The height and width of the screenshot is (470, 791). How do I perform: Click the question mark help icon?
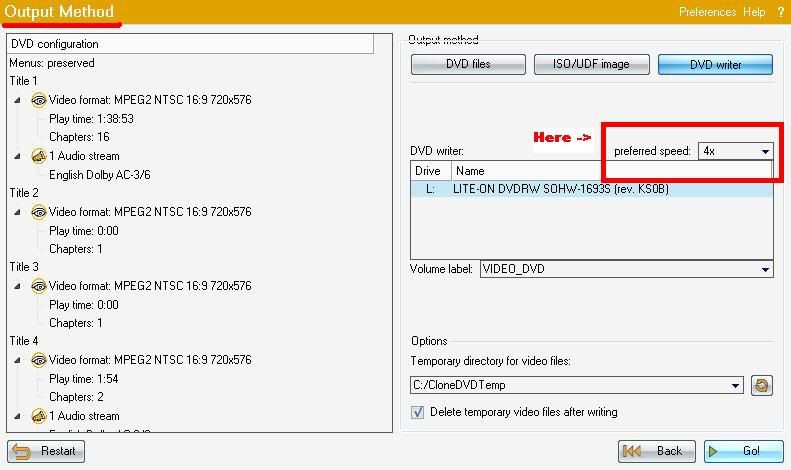[x=779, y=12]
